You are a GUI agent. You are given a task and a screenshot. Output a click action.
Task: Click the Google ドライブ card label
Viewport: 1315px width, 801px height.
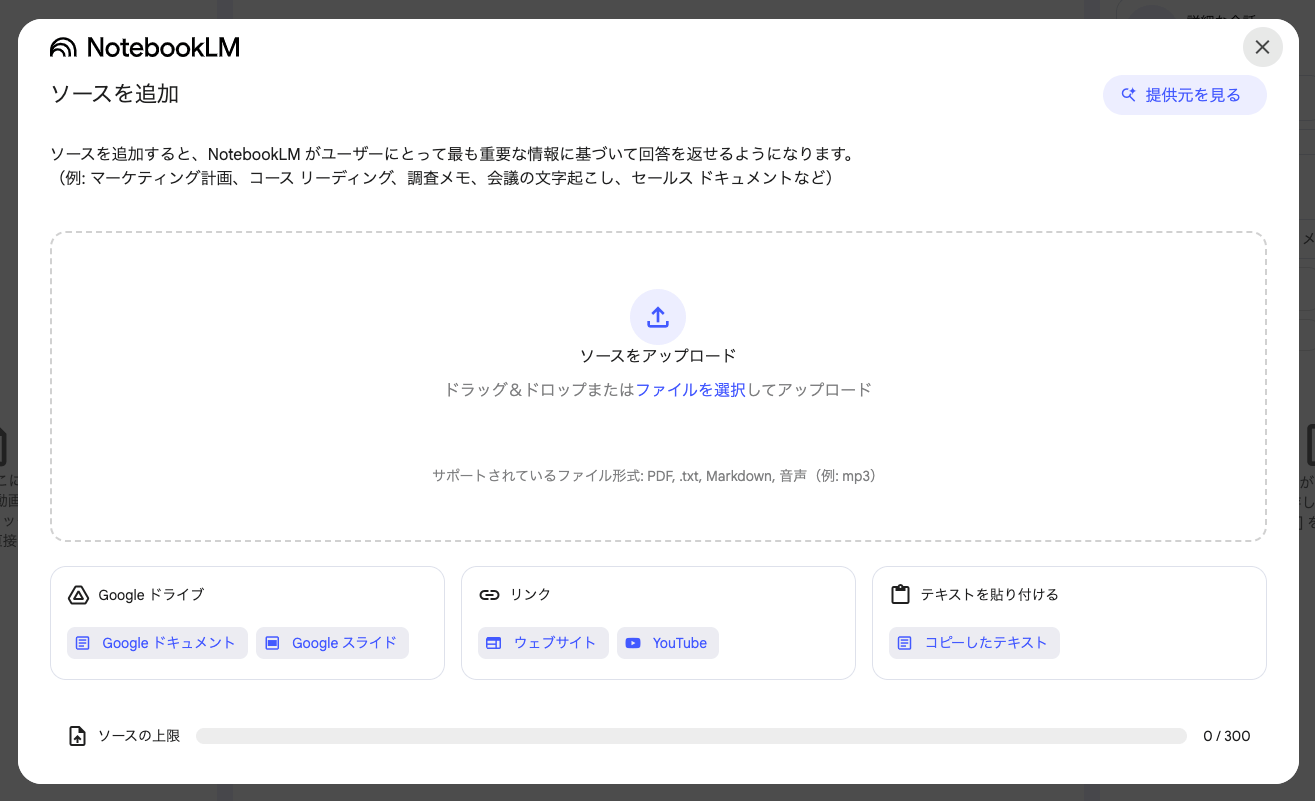click(150, 595)
